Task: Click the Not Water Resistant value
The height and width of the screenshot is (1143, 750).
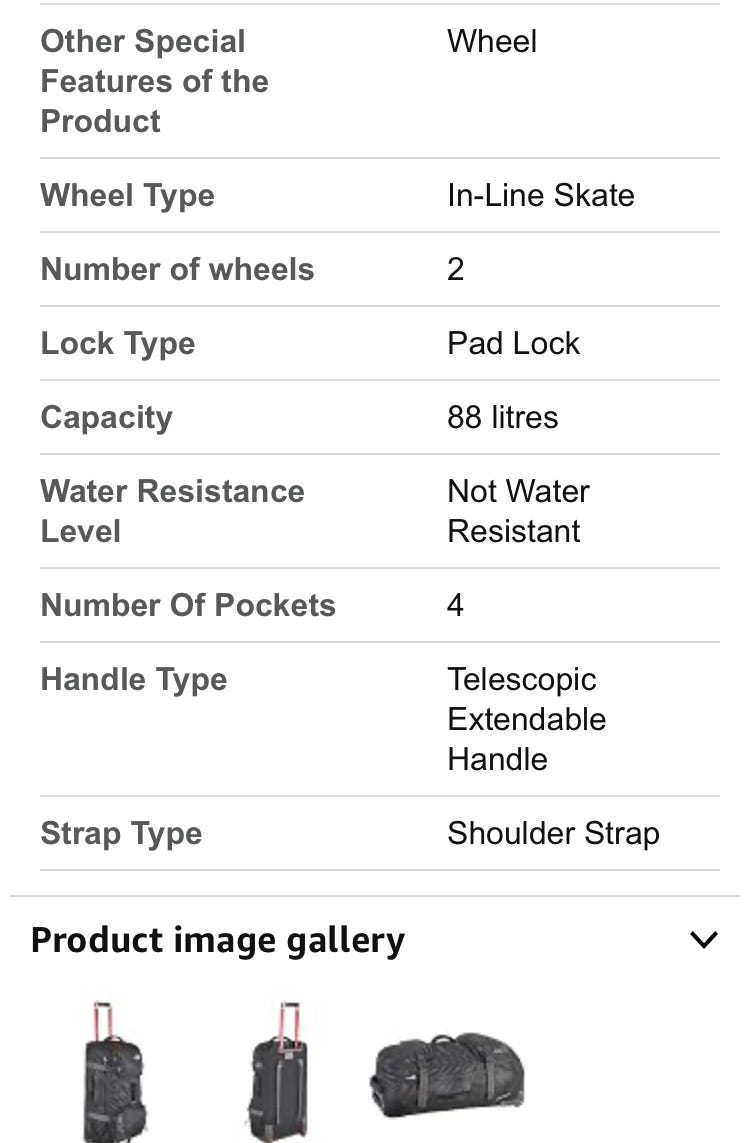Action: point(518,511)
